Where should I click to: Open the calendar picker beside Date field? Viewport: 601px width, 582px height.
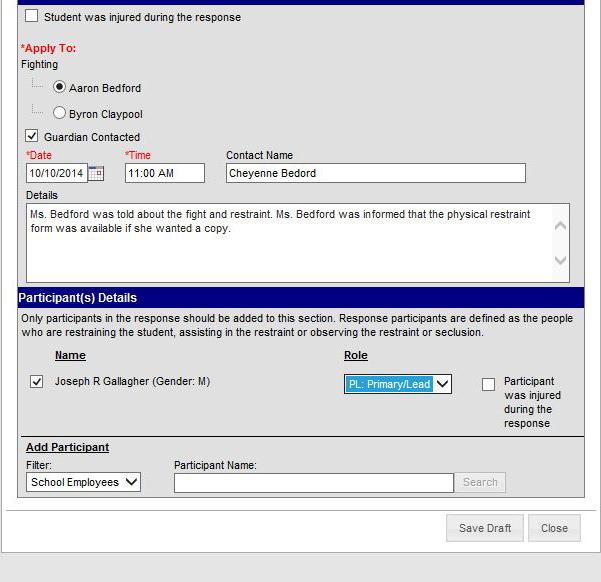pos(96,173)
